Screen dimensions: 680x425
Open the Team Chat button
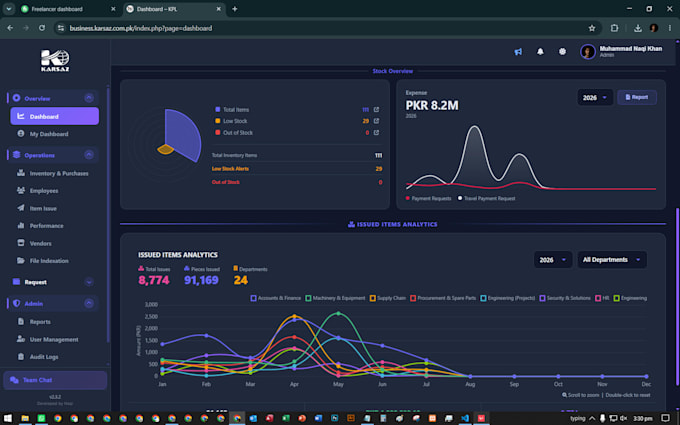[55, 380]
